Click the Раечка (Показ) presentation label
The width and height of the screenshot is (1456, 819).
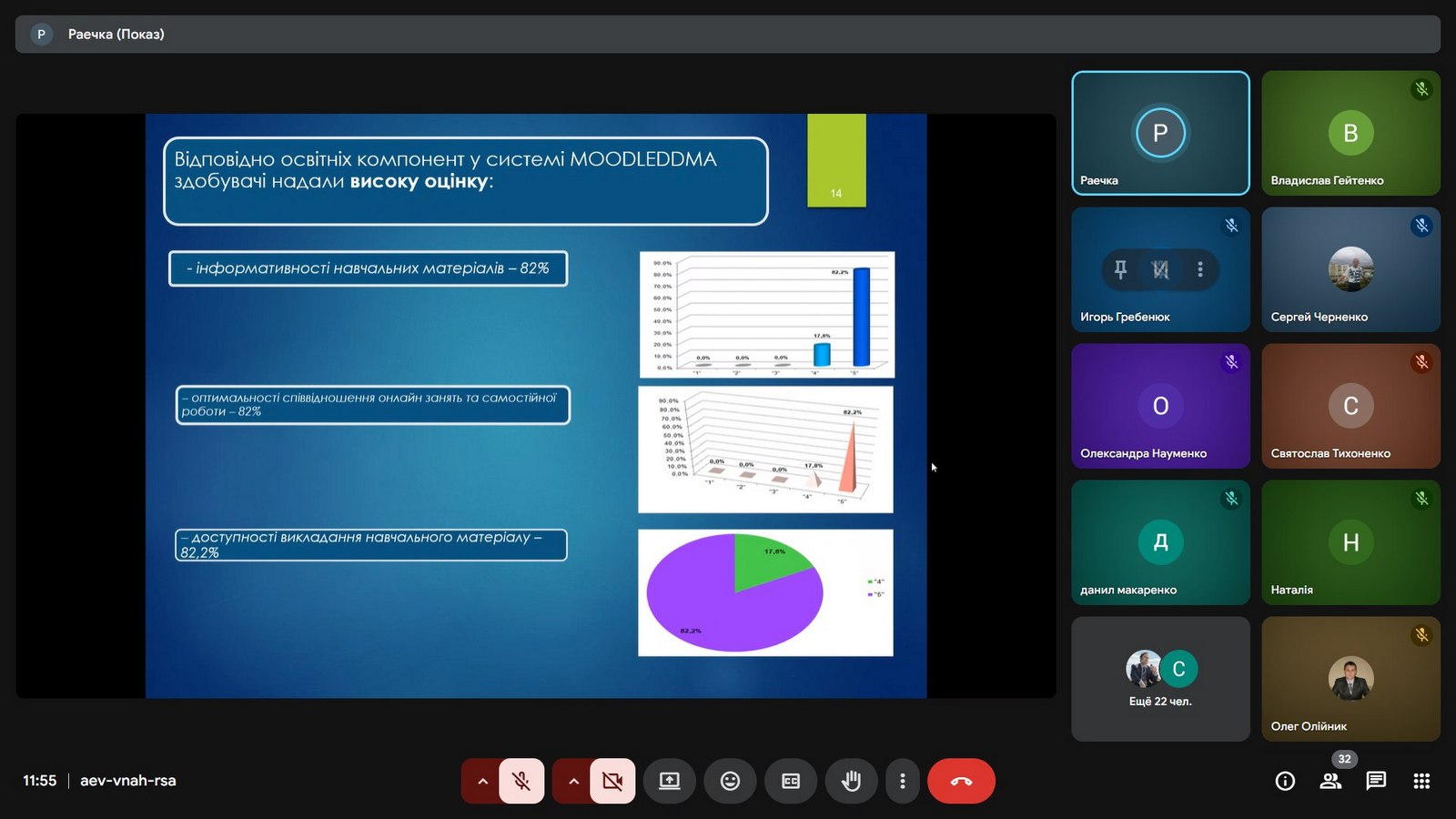click(116, 35)
